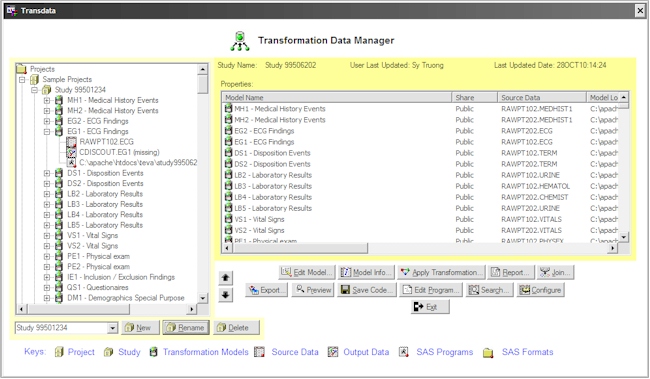Click the Projects root folder icon

22,68
